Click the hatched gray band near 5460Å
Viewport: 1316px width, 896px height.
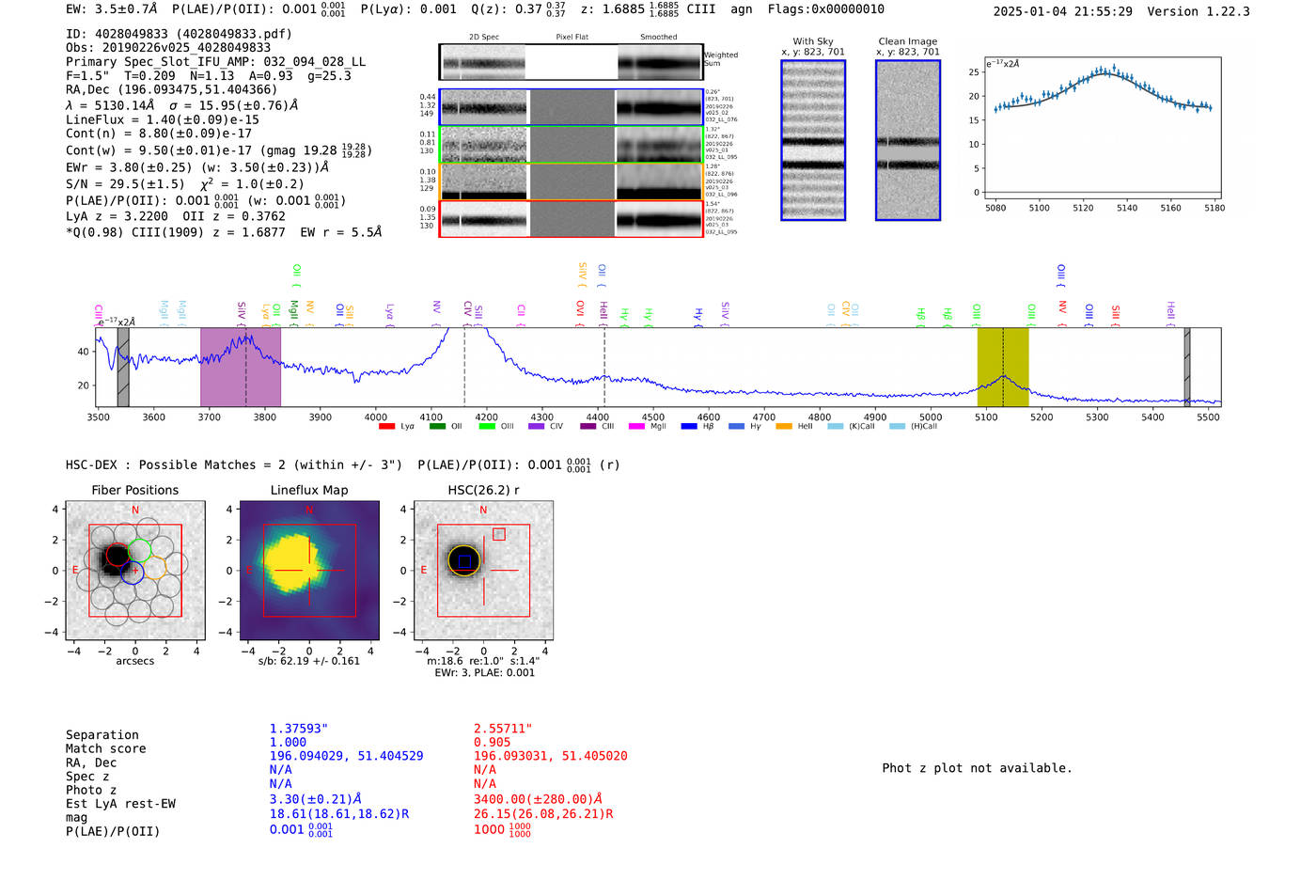(x=1187, y=368)
